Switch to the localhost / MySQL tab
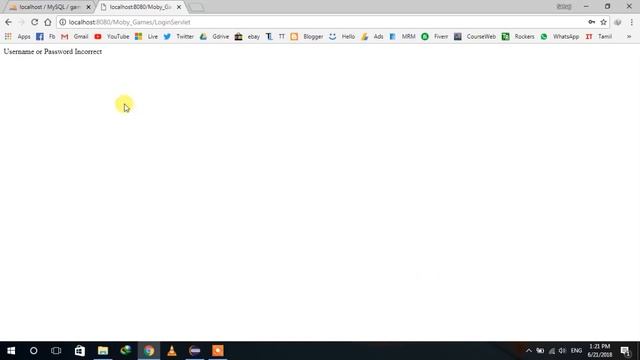 [x=48, y=7]
